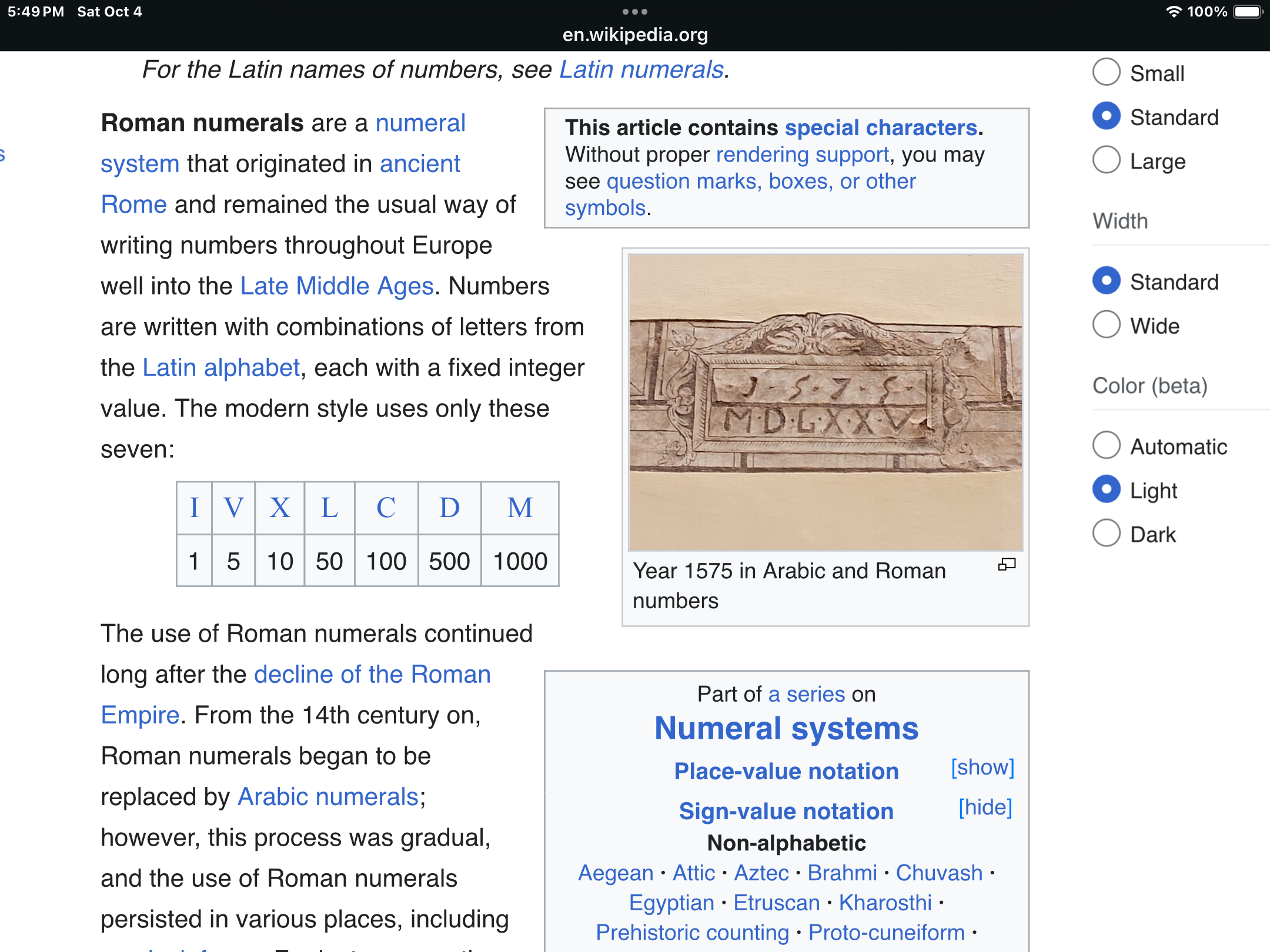Open the Latin numerals link
1270x952 pixels.
[641, 70]
